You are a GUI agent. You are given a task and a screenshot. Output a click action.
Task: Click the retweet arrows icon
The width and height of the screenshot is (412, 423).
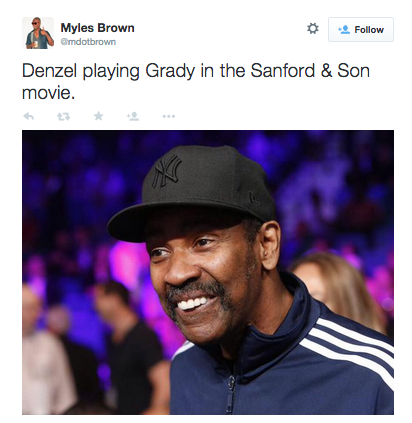point(63,116)
